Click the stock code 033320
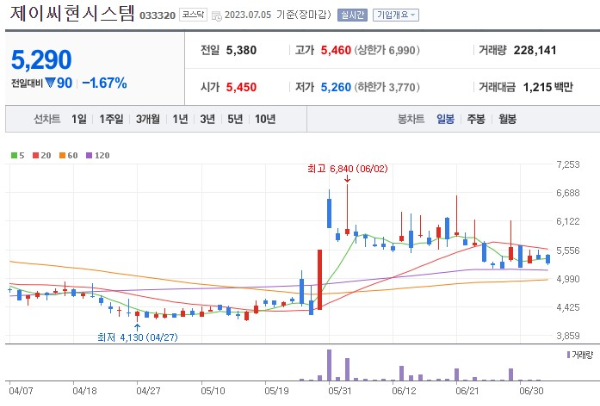Screen dimensions: 600x406 point(157,16)
